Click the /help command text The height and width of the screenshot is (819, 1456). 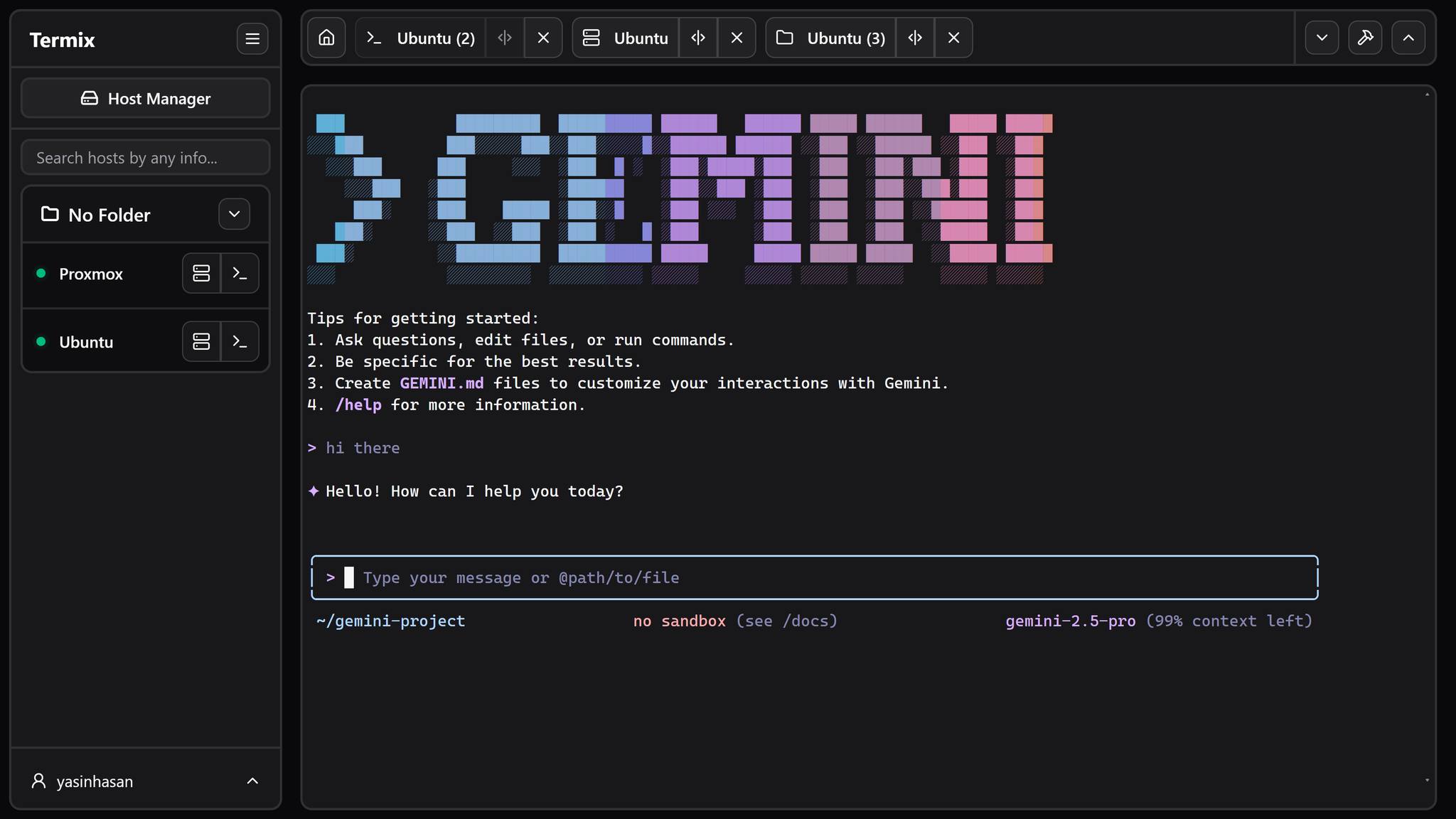(358, 405)
